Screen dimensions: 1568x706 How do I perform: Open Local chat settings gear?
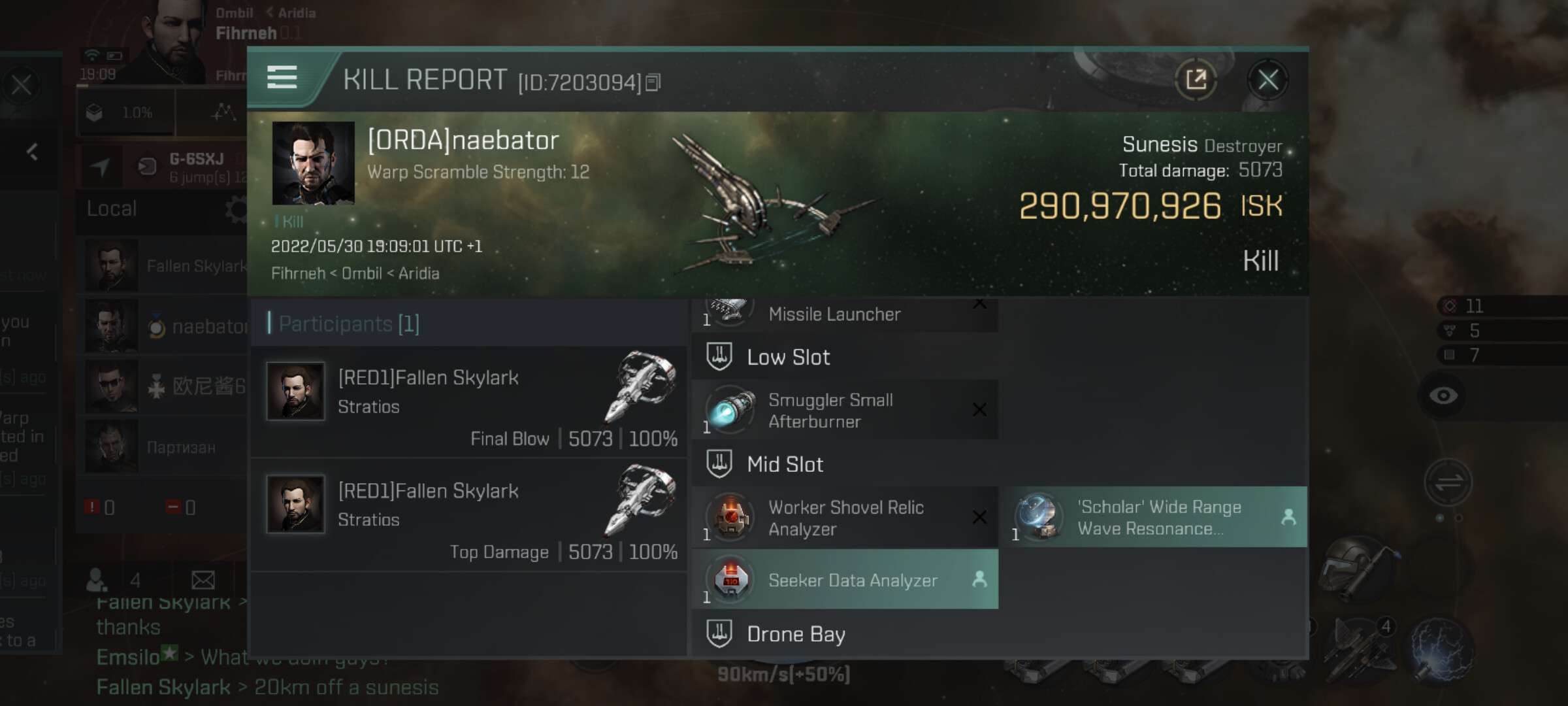coord(236,209)
